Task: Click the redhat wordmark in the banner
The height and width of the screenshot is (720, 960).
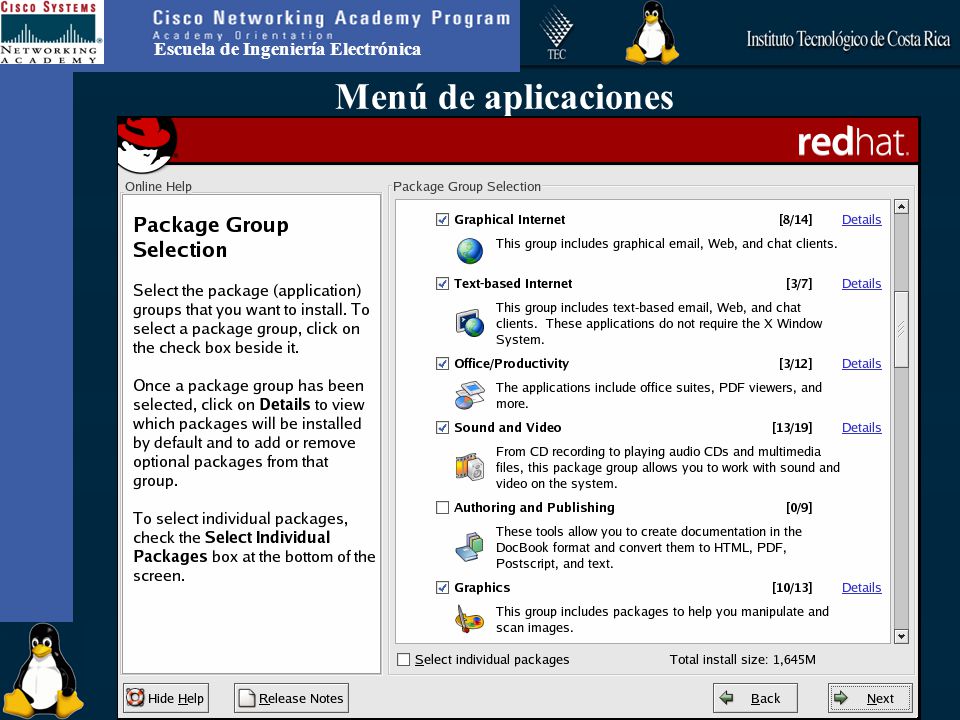Action: tap(853, 142)
